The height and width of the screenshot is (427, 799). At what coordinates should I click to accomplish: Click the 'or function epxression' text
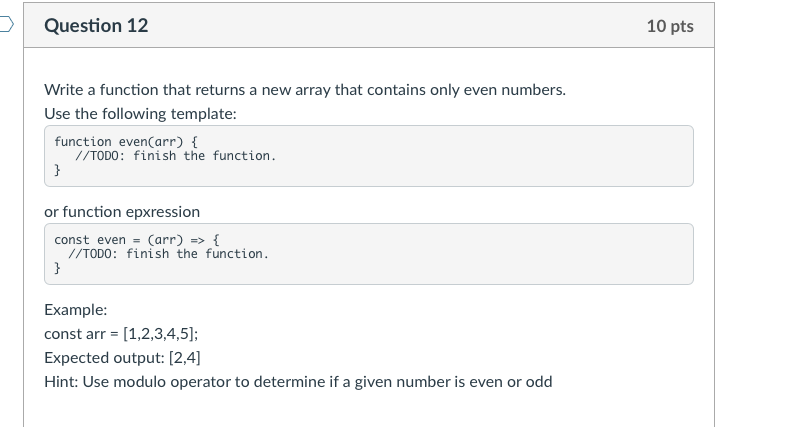coord(122,211)
